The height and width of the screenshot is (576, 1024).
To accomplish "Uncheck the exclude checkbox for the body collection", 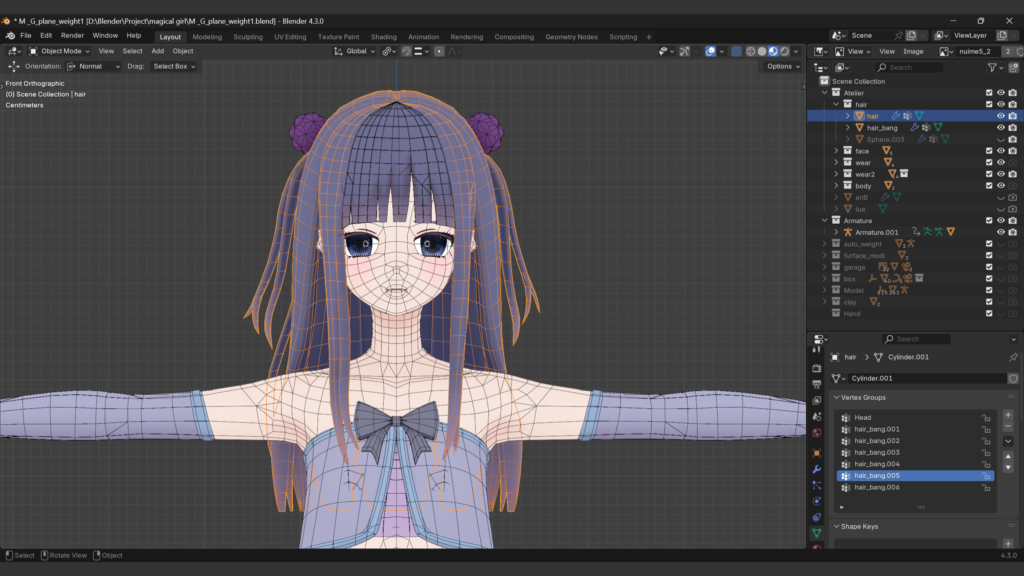I will 989,185.
